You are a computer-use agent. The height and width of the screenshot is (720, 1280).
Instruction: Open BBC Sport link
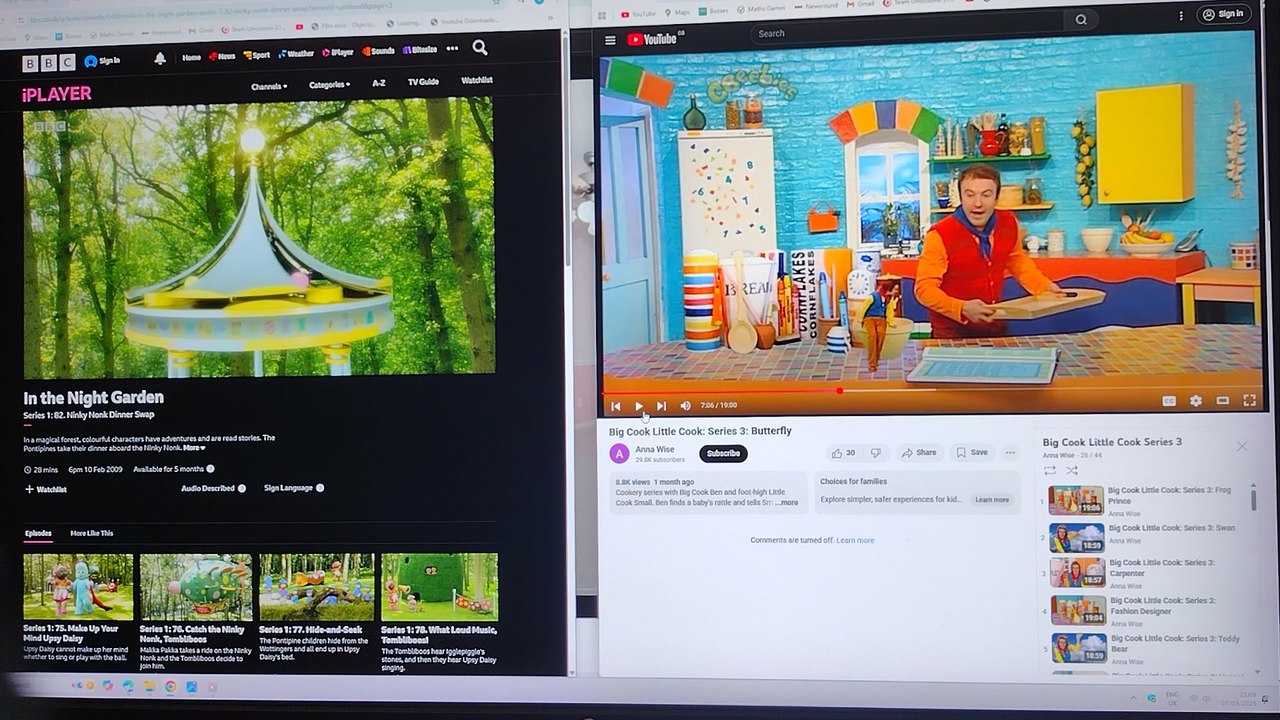coord(257,55)
